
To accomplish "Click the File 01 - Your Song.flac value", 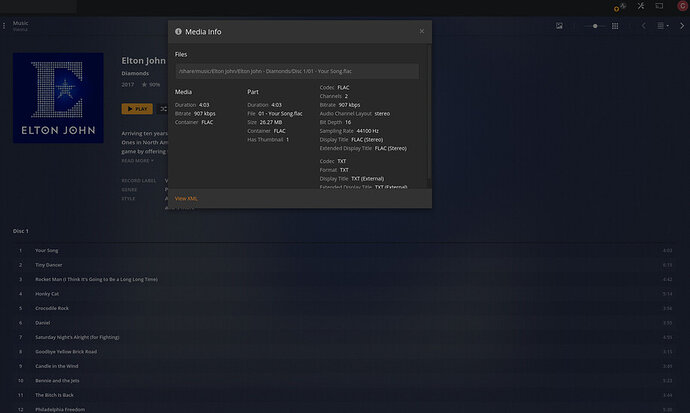I will tap(280, 113).
